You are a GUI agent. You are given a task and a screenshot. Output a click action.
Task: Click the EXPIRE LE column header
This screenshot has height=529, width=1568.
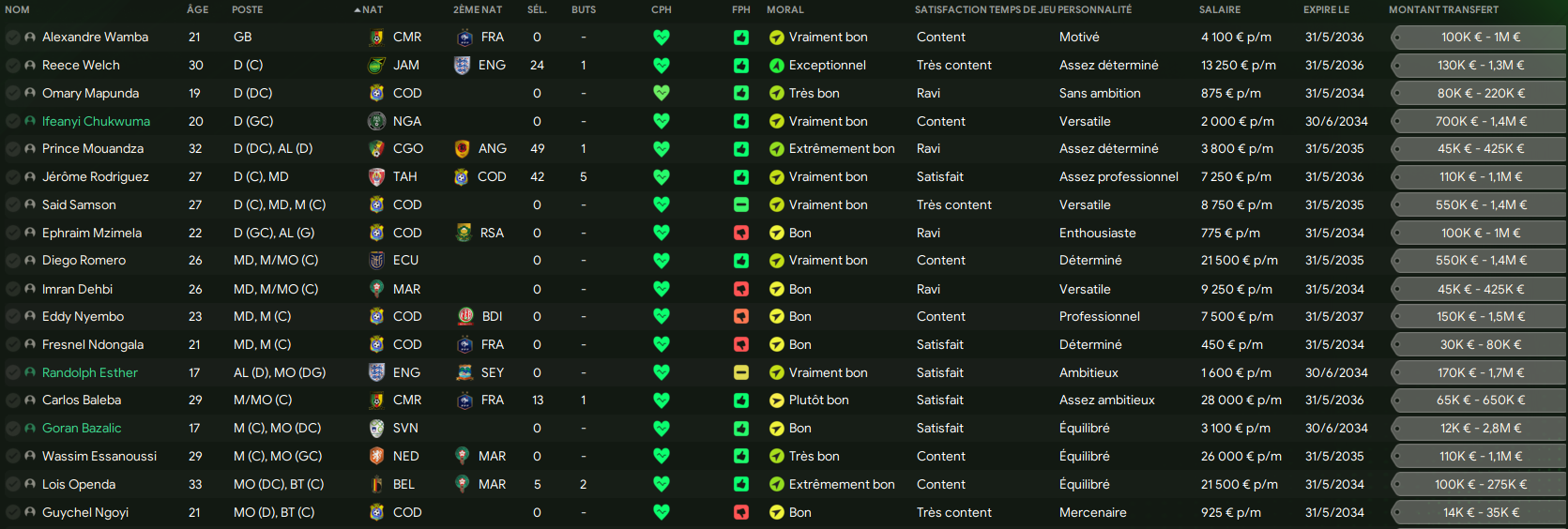tap(1326, 9)
